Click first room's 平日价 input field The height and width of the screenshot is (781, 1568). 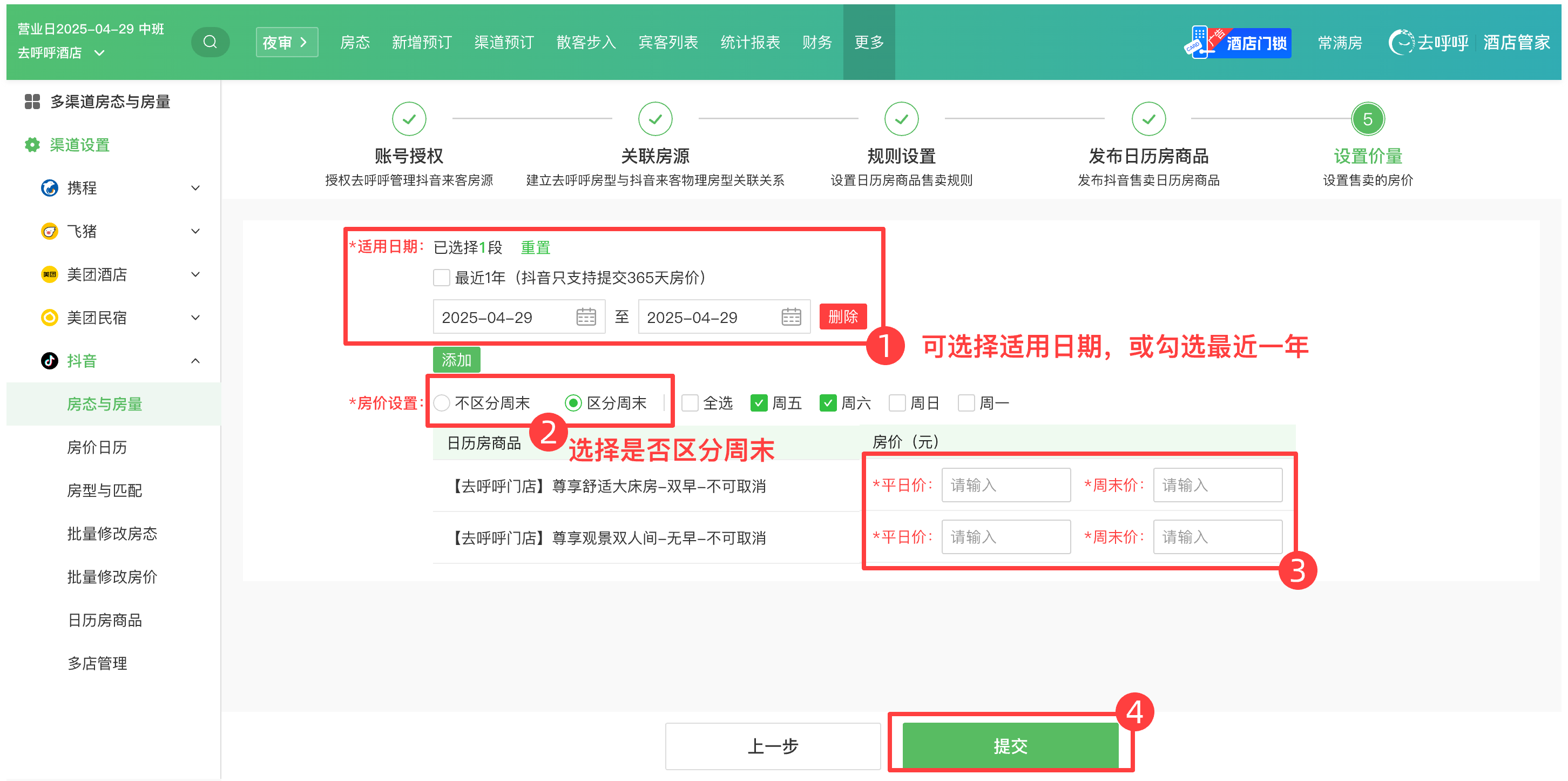click(x=1005, y=485)
